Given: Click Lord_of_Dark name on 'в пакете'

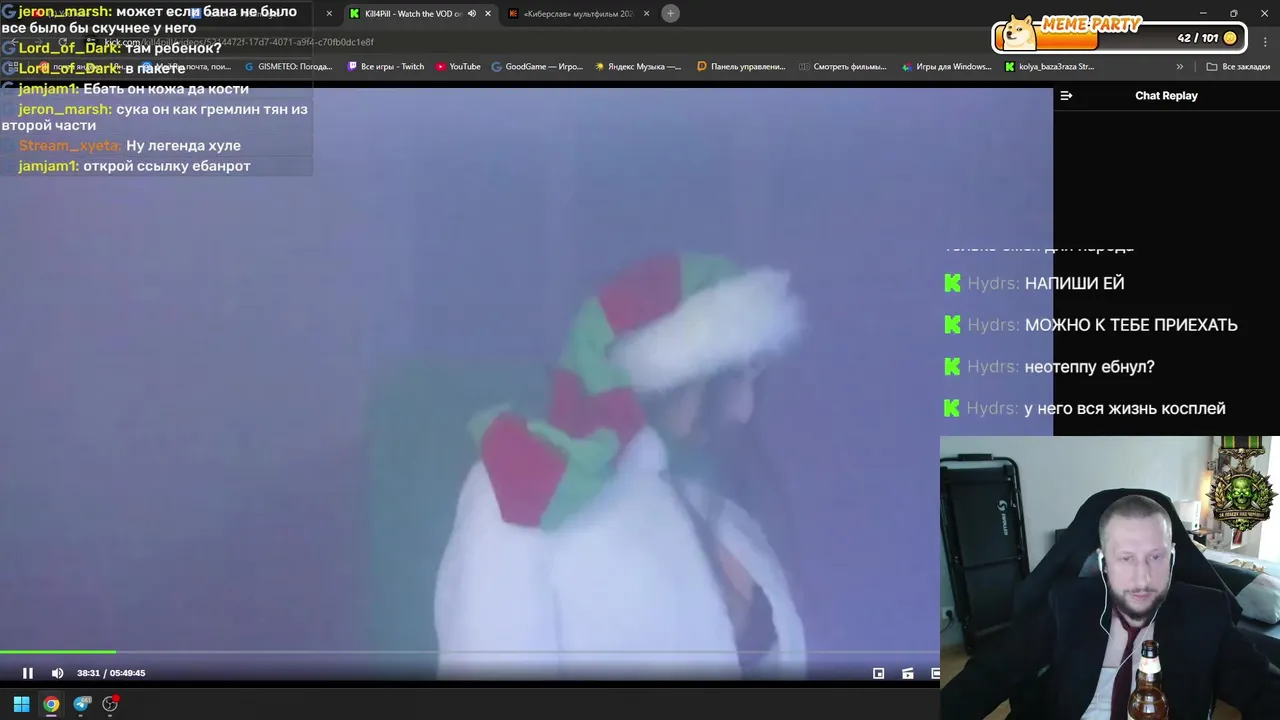Looking at the screenshot, I should [69, 68].
